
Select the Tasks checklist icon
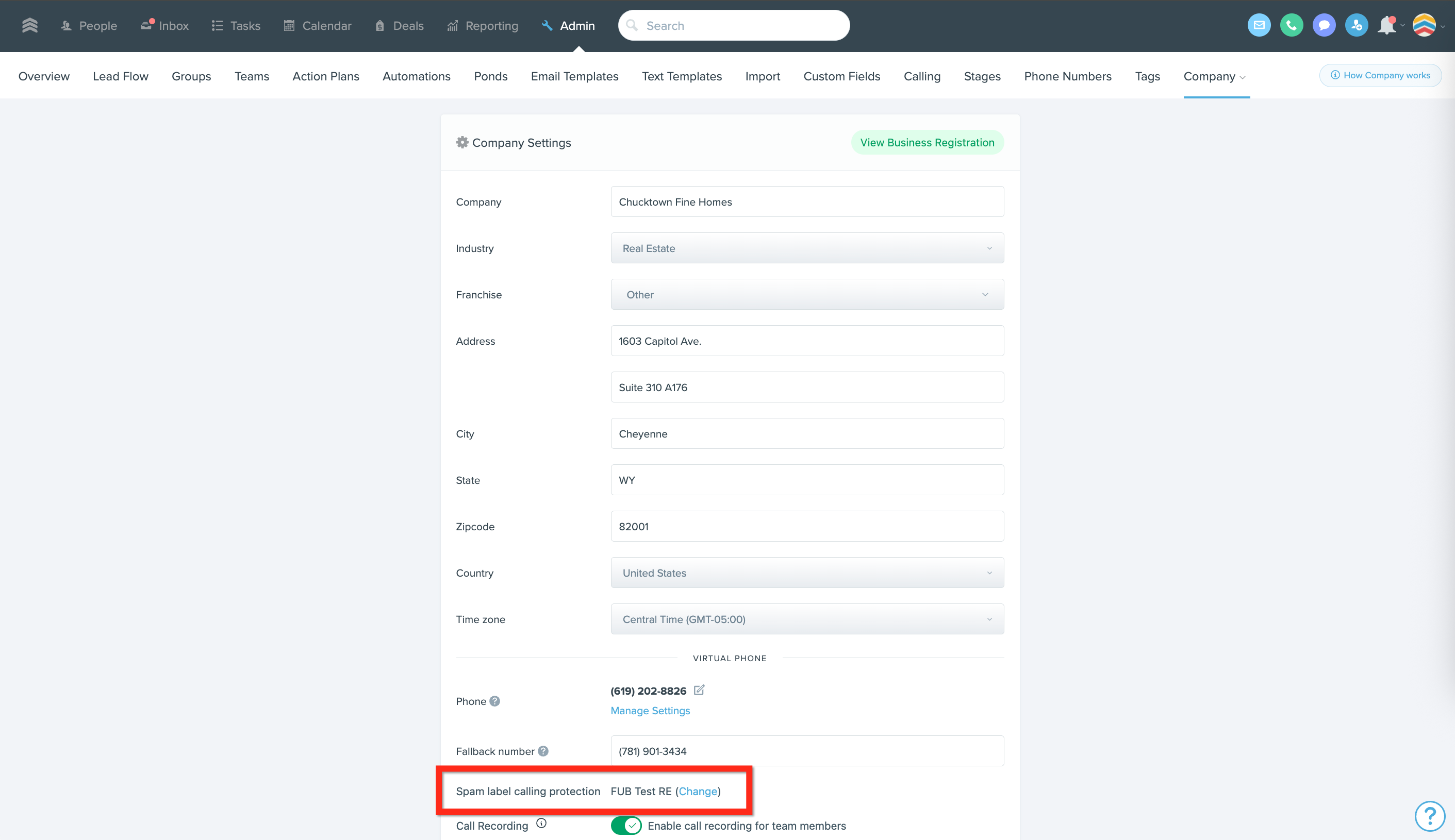tap(218, 25)
